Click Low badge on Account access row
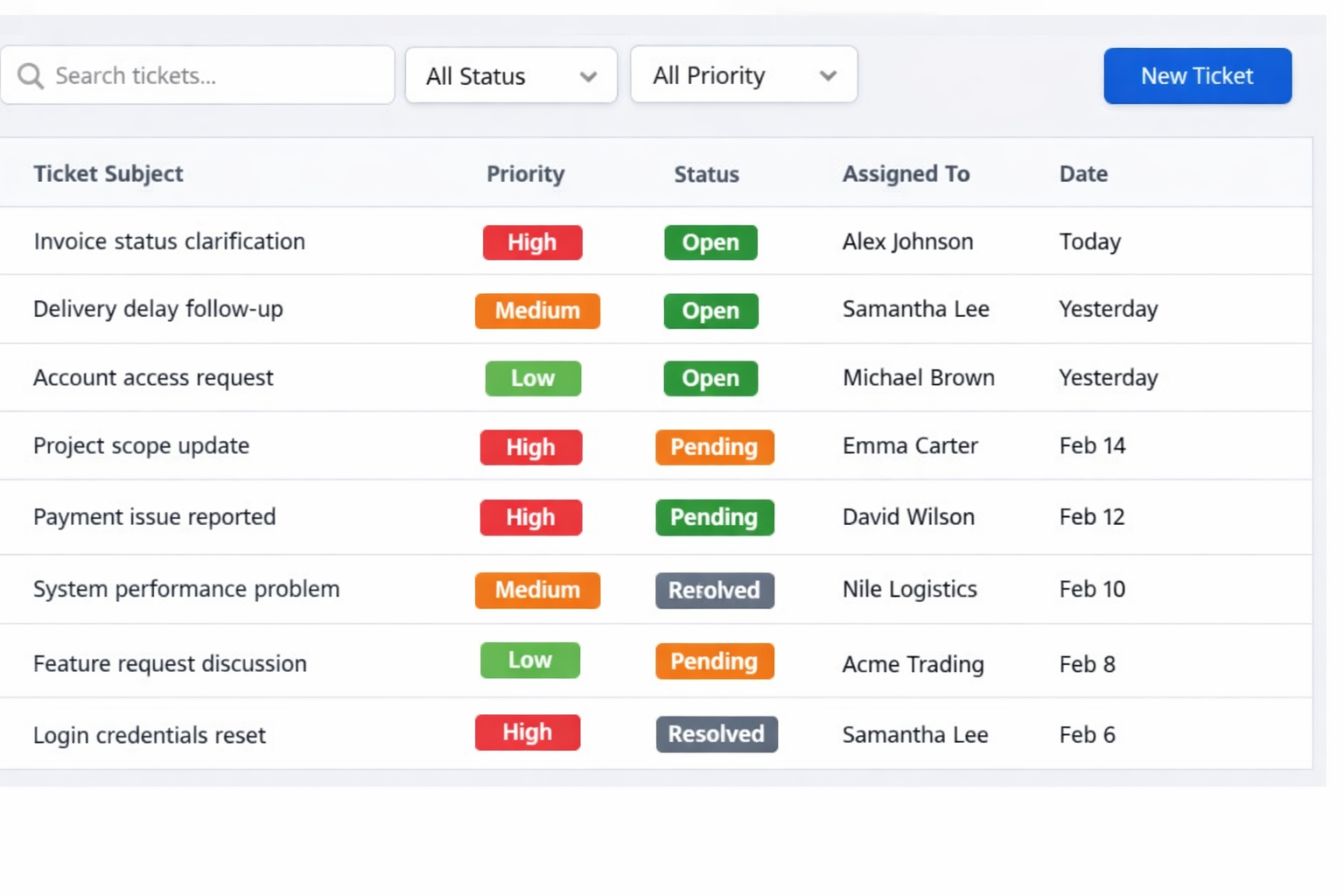Image resolution: width=1344 pixels, height=896 pixels. (533, 378)
